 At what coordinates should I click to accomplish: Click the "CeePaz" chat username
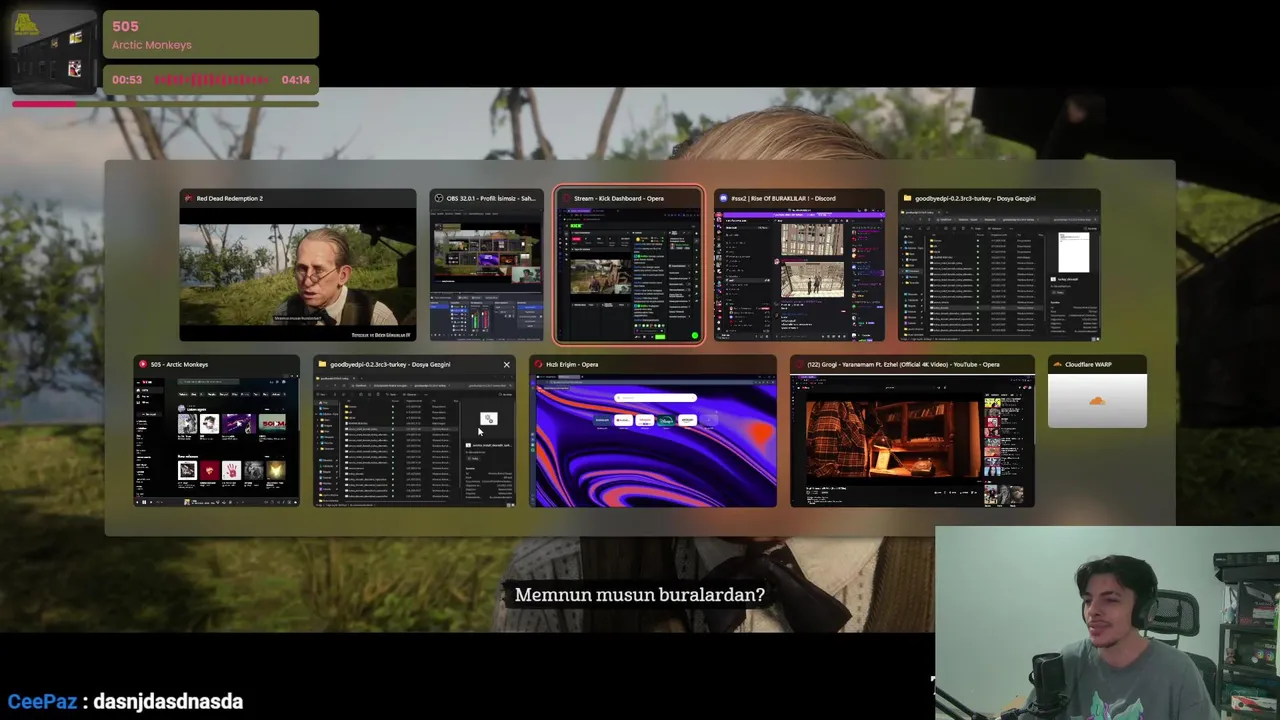pos(42,701)
